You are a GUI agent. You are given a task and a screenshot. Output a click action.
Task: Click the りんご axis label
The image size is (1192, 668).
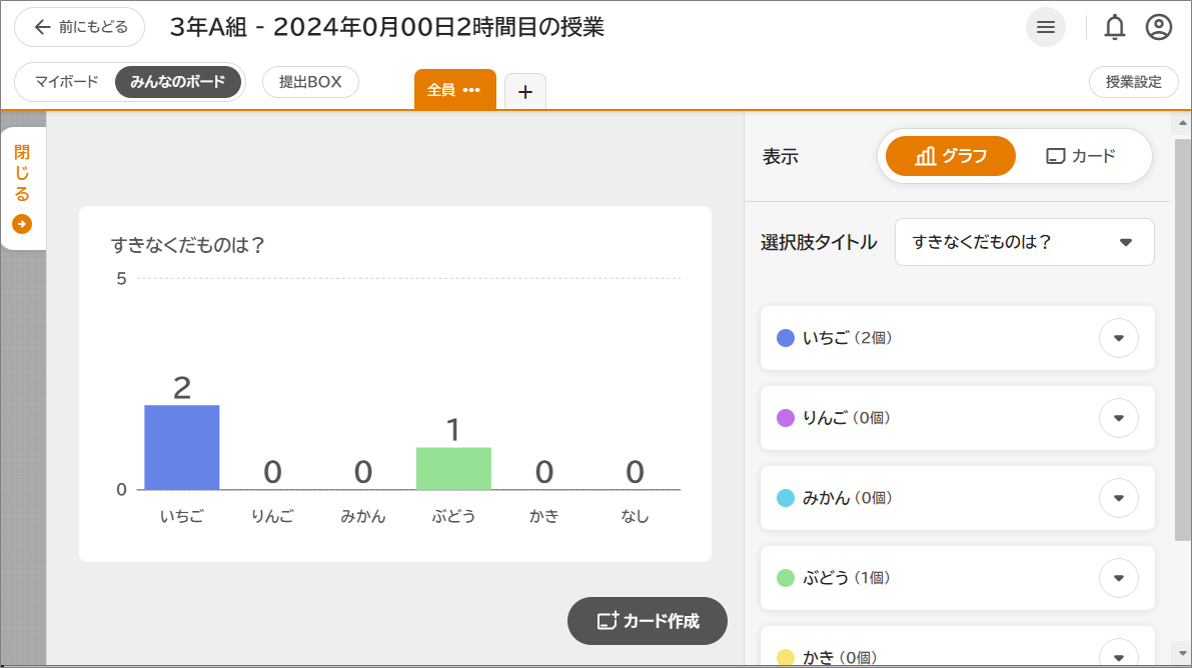272,517
